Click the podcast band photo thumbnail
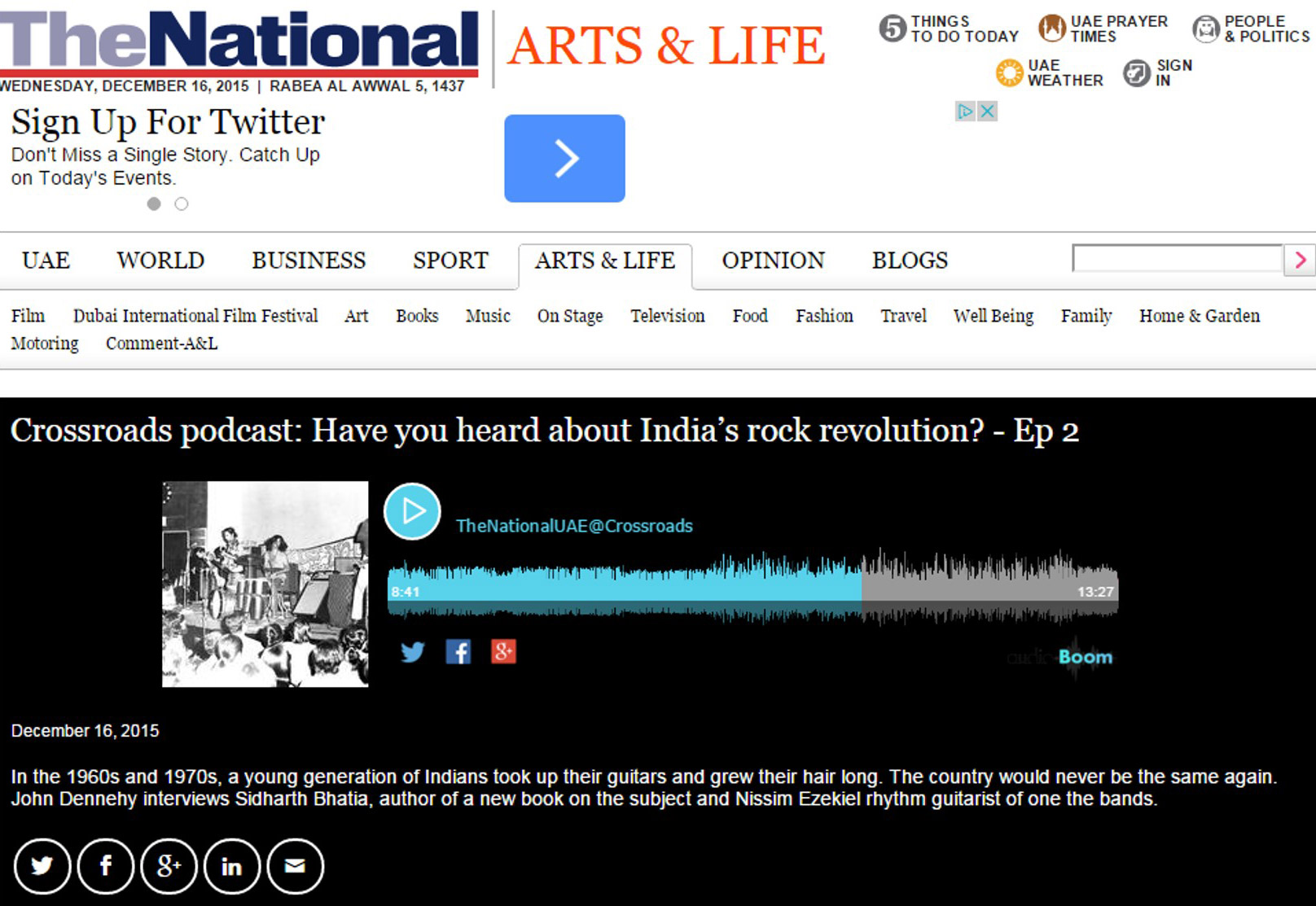The image size is (1316, 906). click(265, 584)
